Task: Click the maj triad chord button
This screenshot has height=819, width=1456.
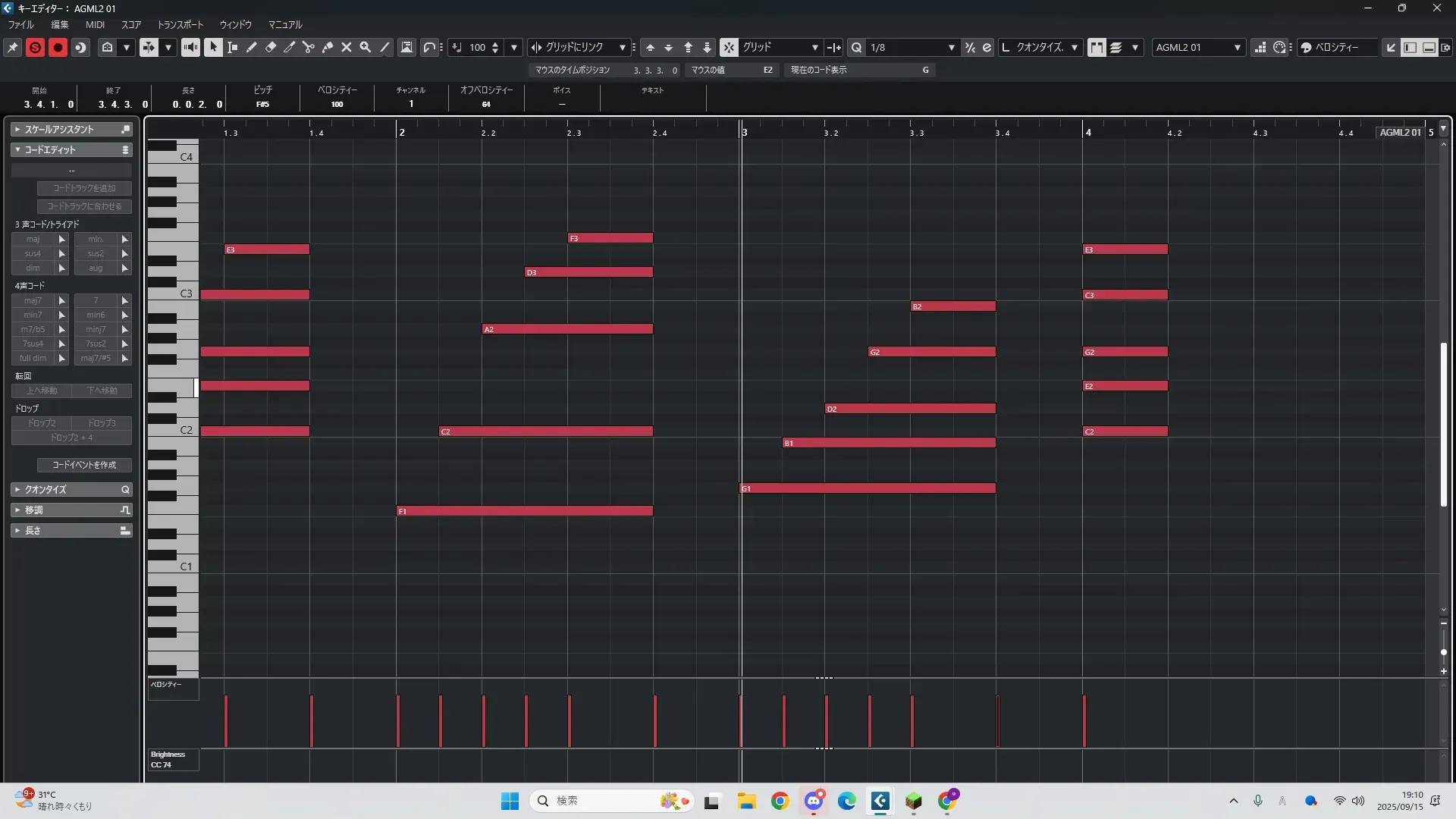Action: 33,239
